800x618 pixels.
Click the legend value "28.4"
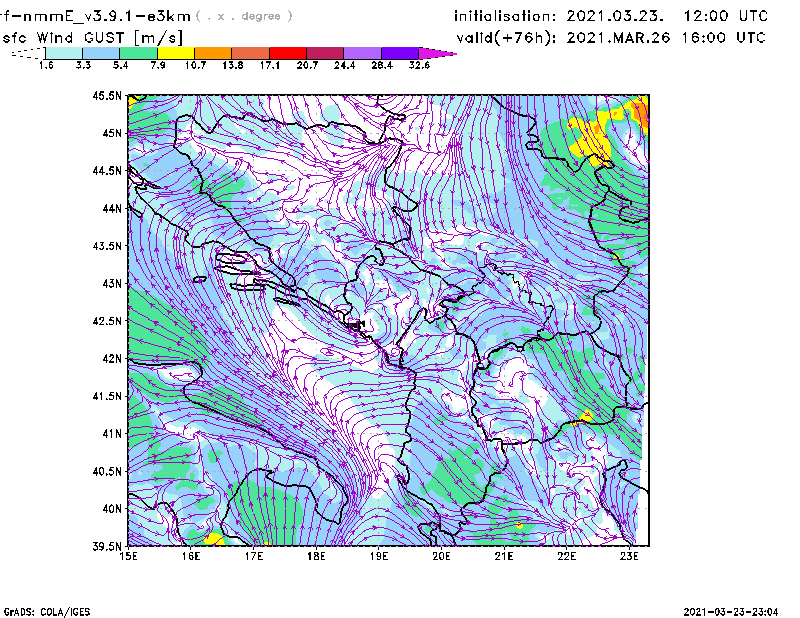click(x=382, y=65)
